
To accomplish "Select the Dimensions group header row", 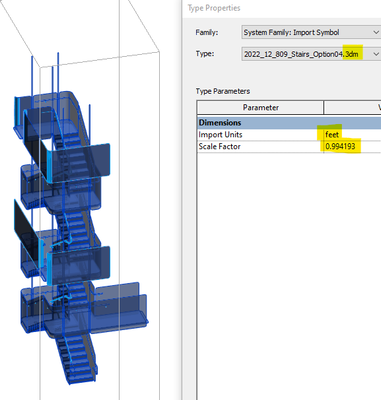I will click(289, 122).
